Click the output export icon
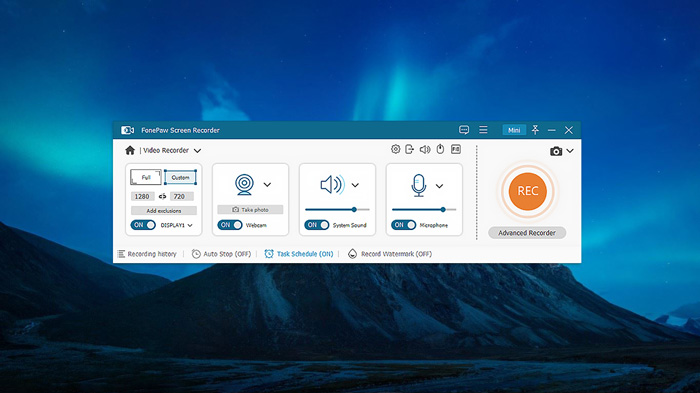 pos(409,149)
